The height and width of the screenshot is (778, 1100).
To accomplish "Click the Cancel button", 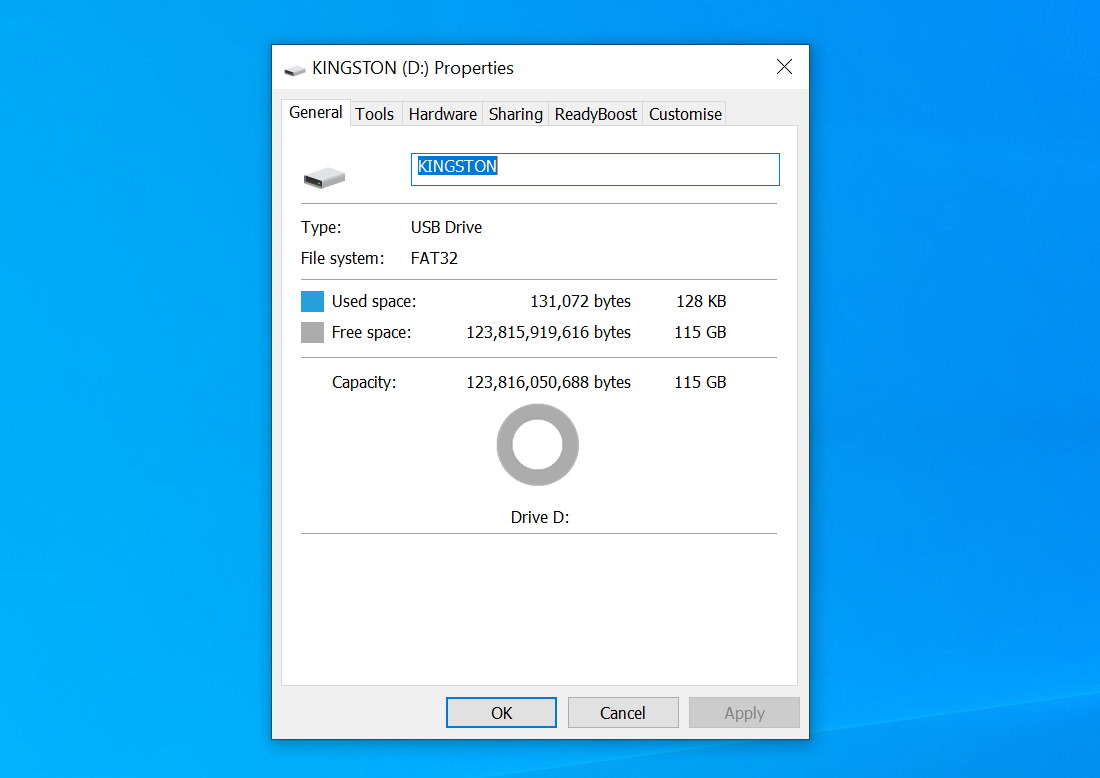I will click(x=623, y=713).
